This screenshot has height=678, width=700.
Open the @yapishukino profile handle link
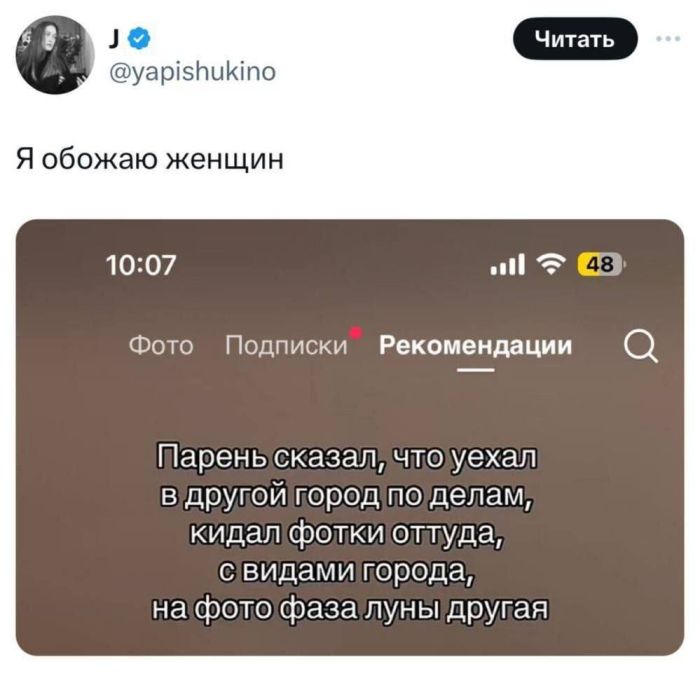tap(192, 71)
